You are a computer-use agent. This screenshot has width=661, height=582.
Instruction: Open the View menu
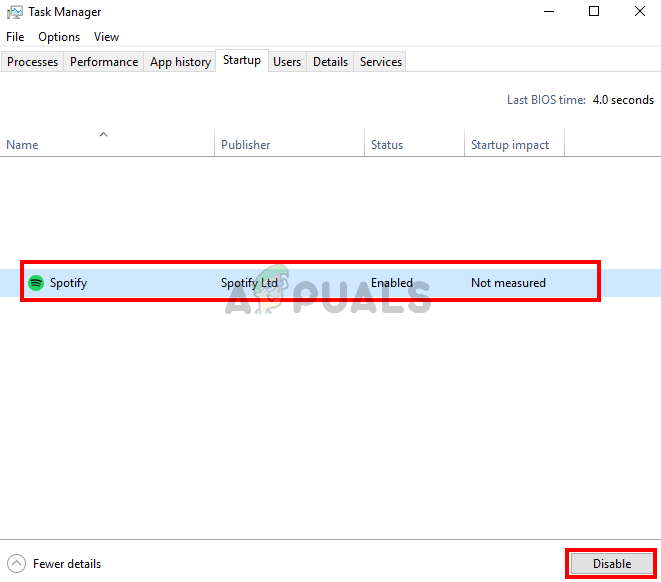tap(106, 37)
